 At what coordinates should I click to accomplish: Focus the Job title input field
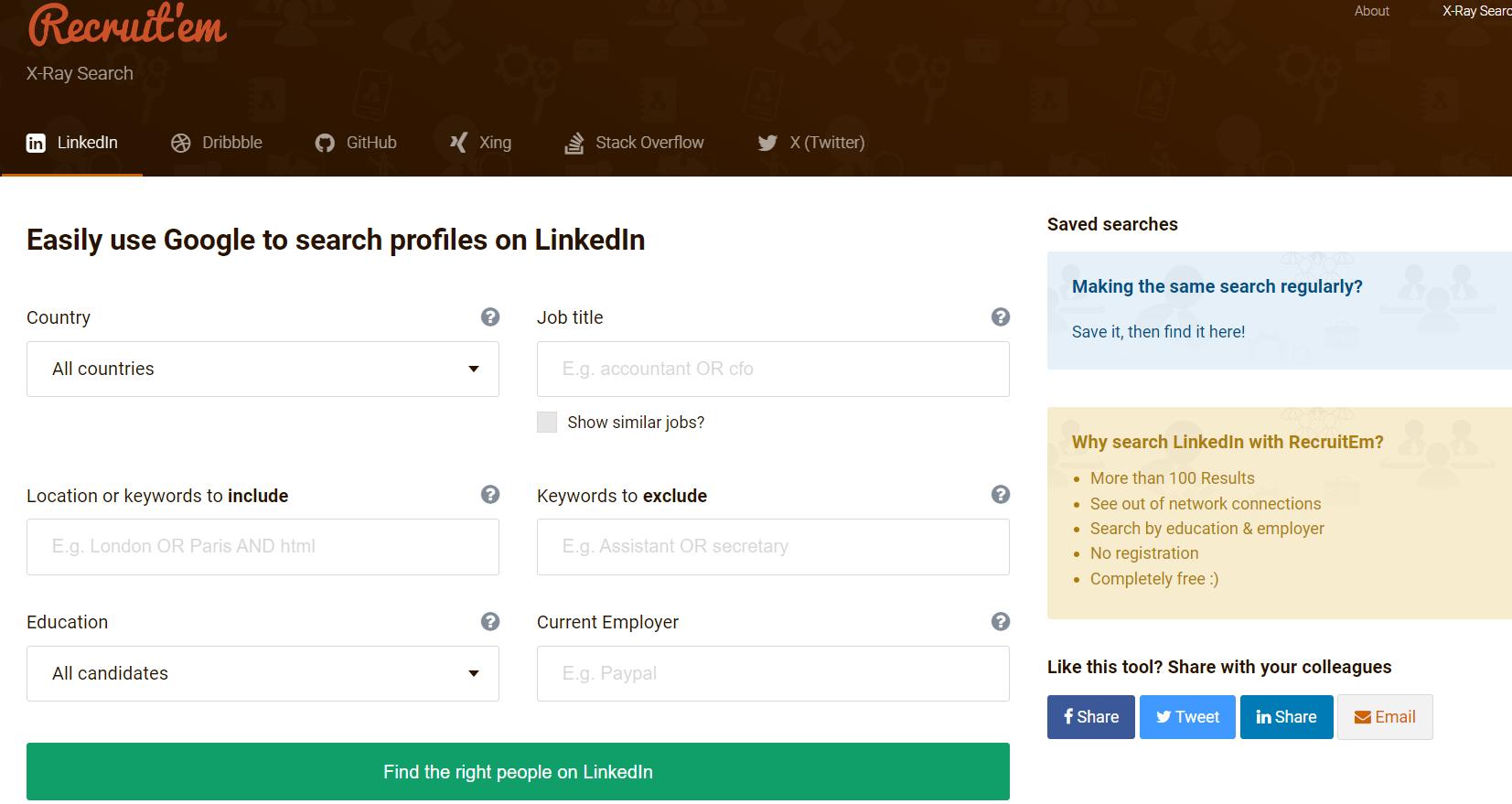[773, 369]
